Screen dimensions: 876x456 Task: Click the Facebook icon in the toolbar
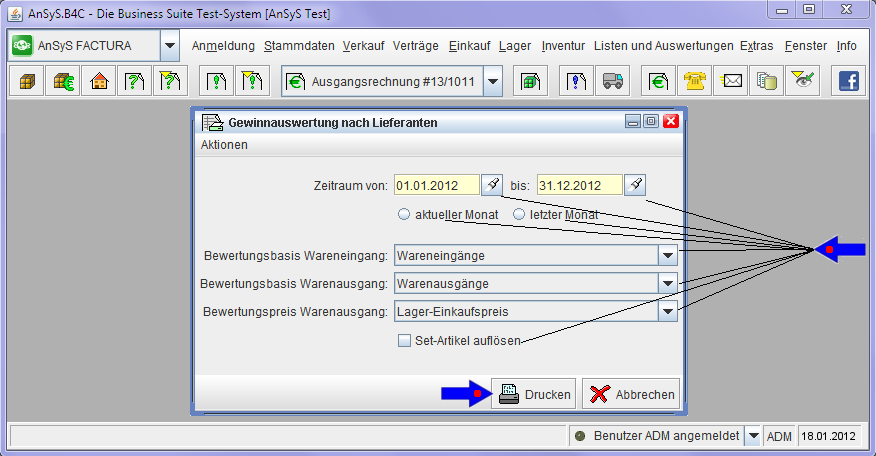pos(849,81)
